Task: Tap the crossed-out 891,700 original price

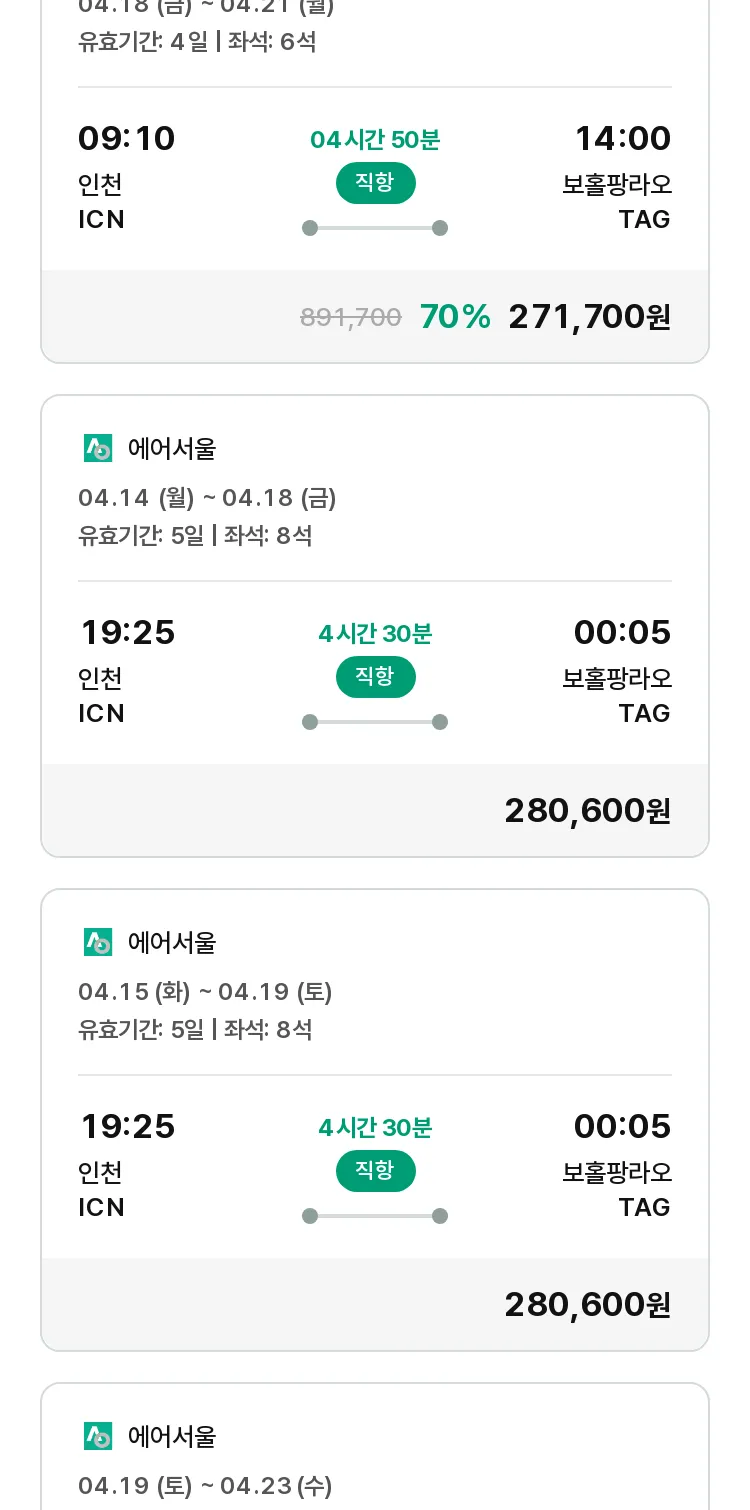Action: point(351,318)
